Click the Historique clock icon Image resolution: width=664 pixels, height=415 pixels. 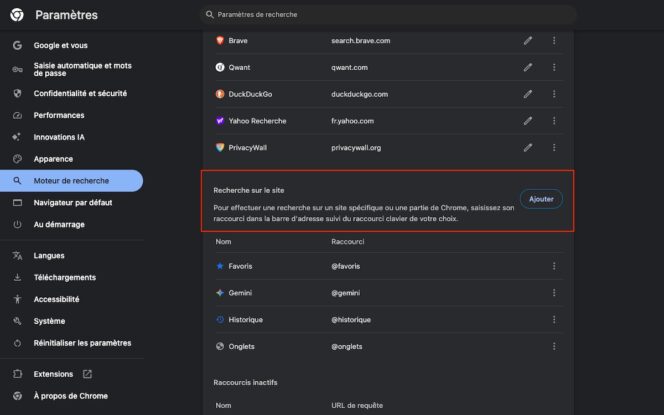point(220,320)
